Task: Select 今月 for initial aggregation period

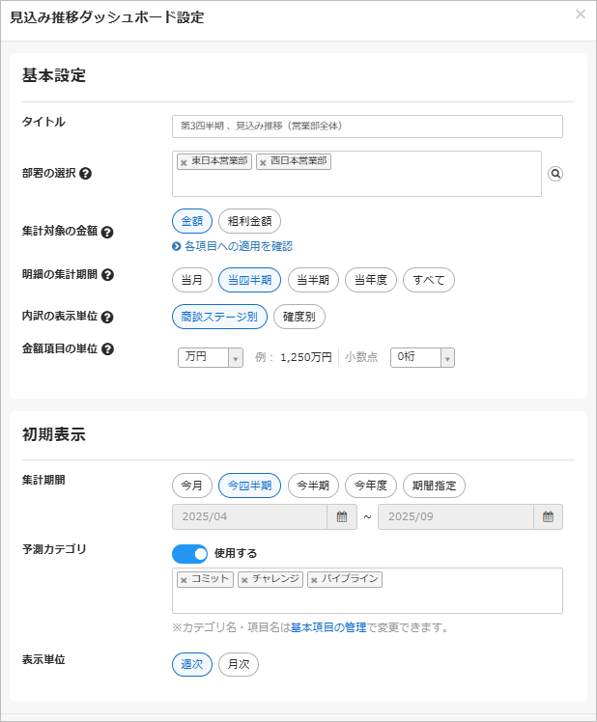Action: (x=192, y=485)
